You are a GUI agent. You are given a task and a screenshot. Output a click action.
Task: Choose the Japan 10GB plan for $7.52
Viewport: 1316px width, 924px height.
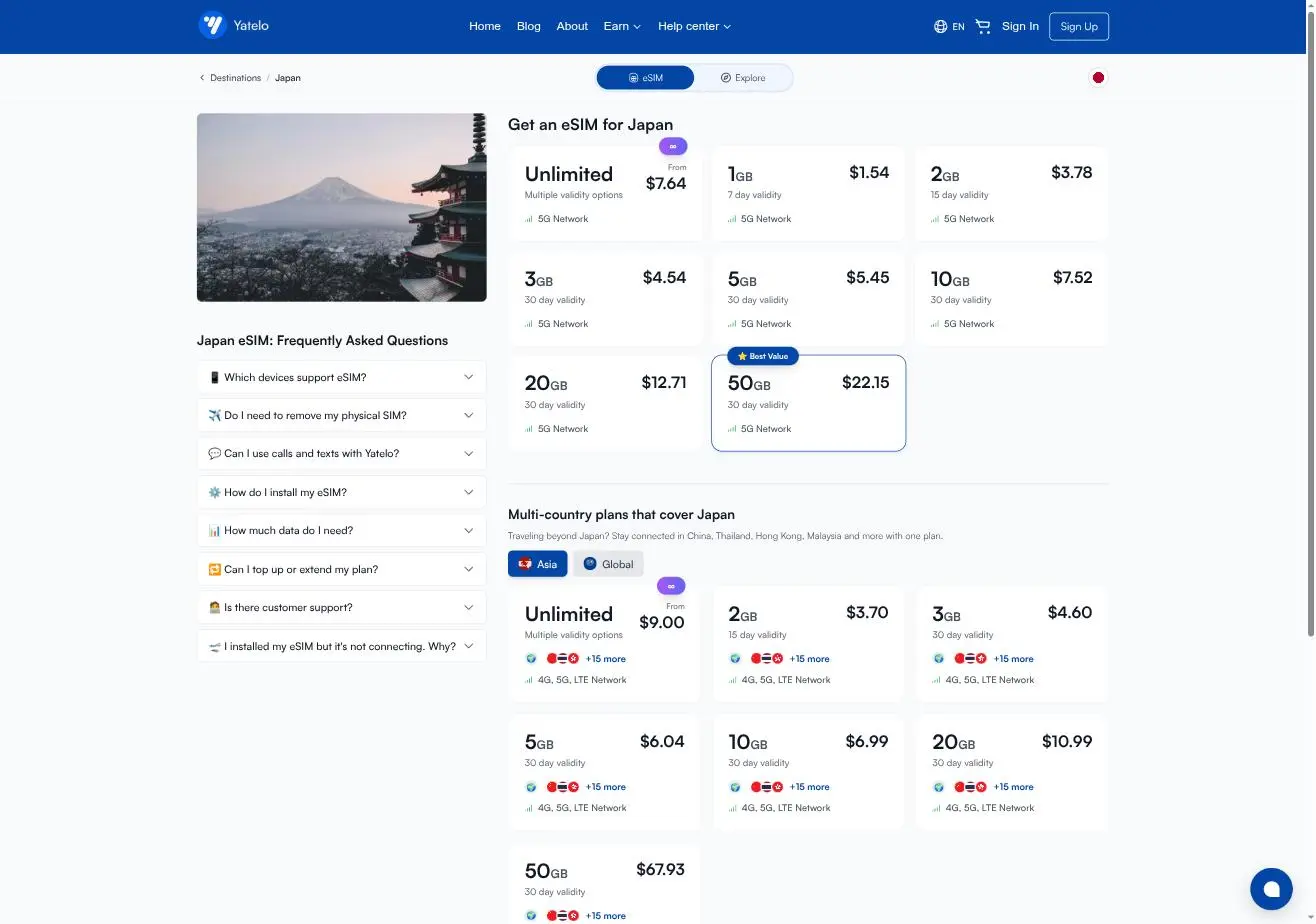1011,298
